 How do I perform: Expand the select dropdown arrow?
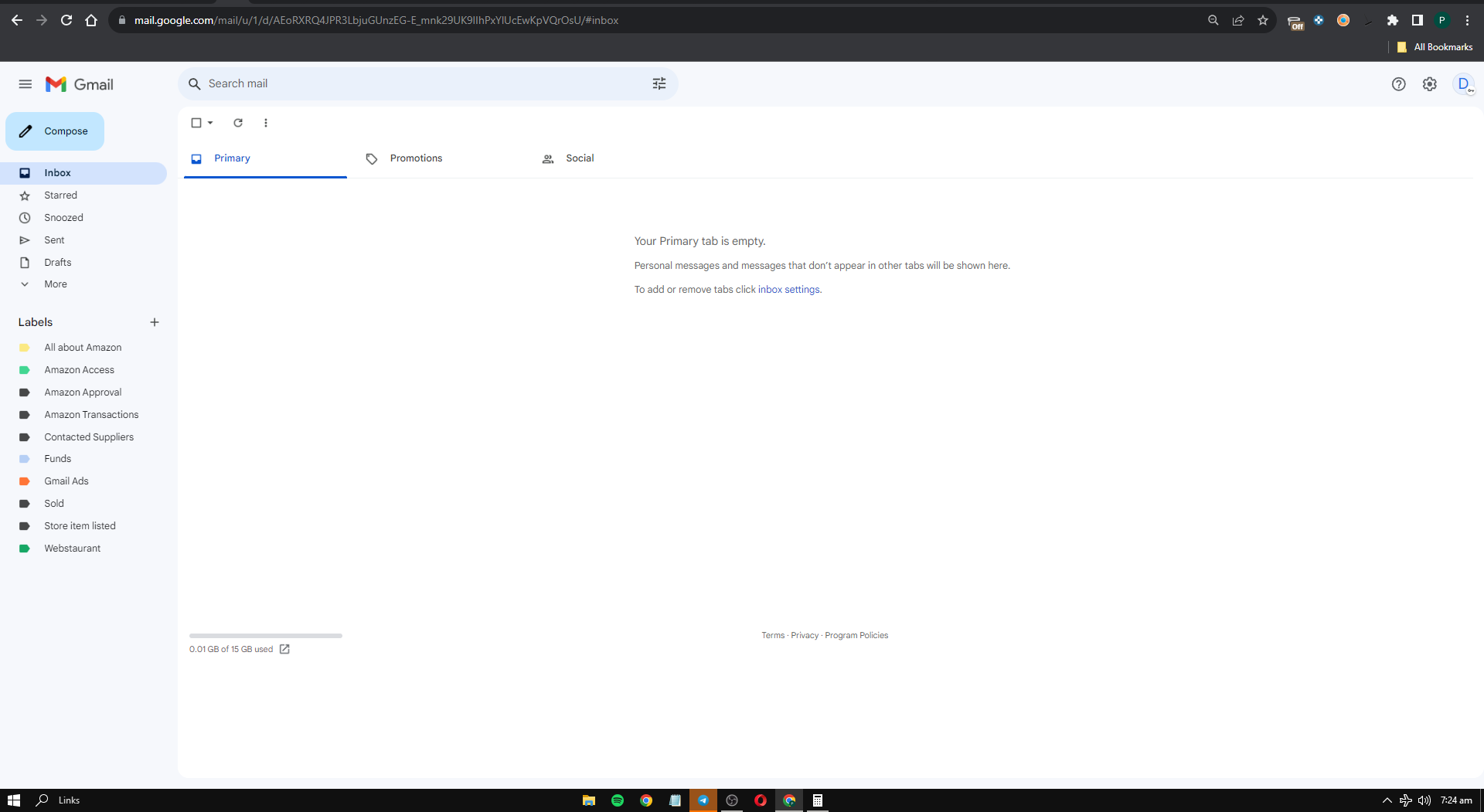click(x=210, y=123)
